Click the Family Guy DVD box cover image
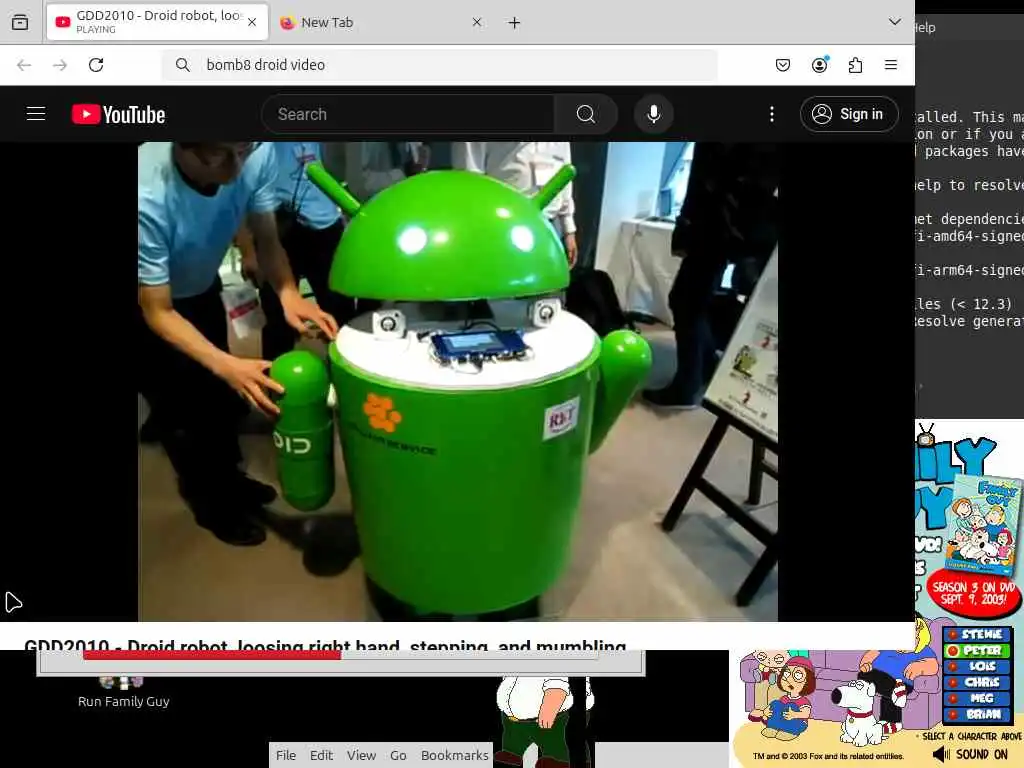Screen dimensions: 1024x768 pos(983,526)
